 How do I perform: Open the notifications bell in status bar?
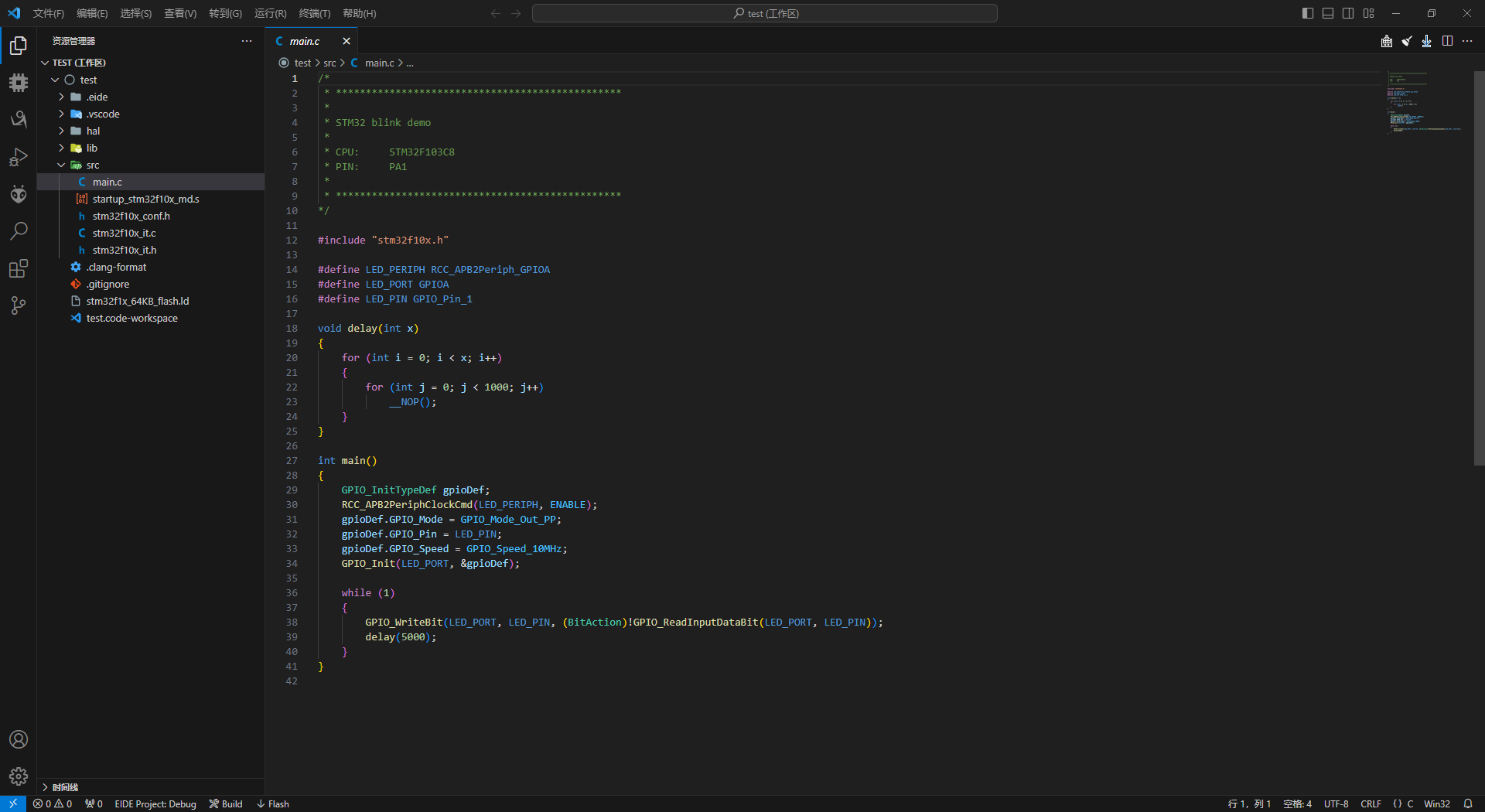pos(1468,803)
